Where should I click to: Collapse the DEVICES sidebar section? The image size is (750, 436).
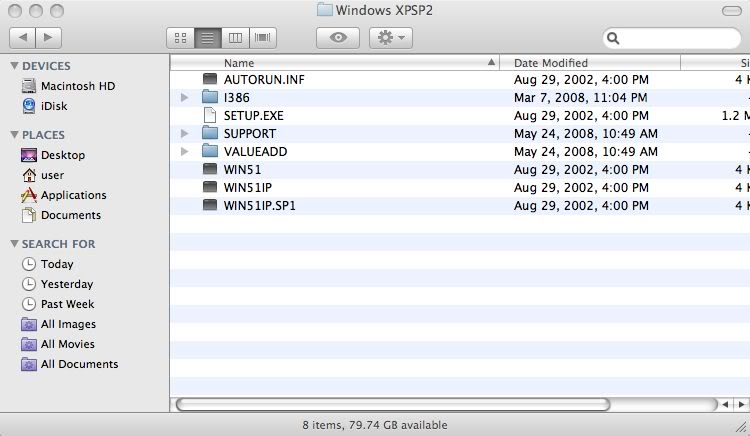14,65
